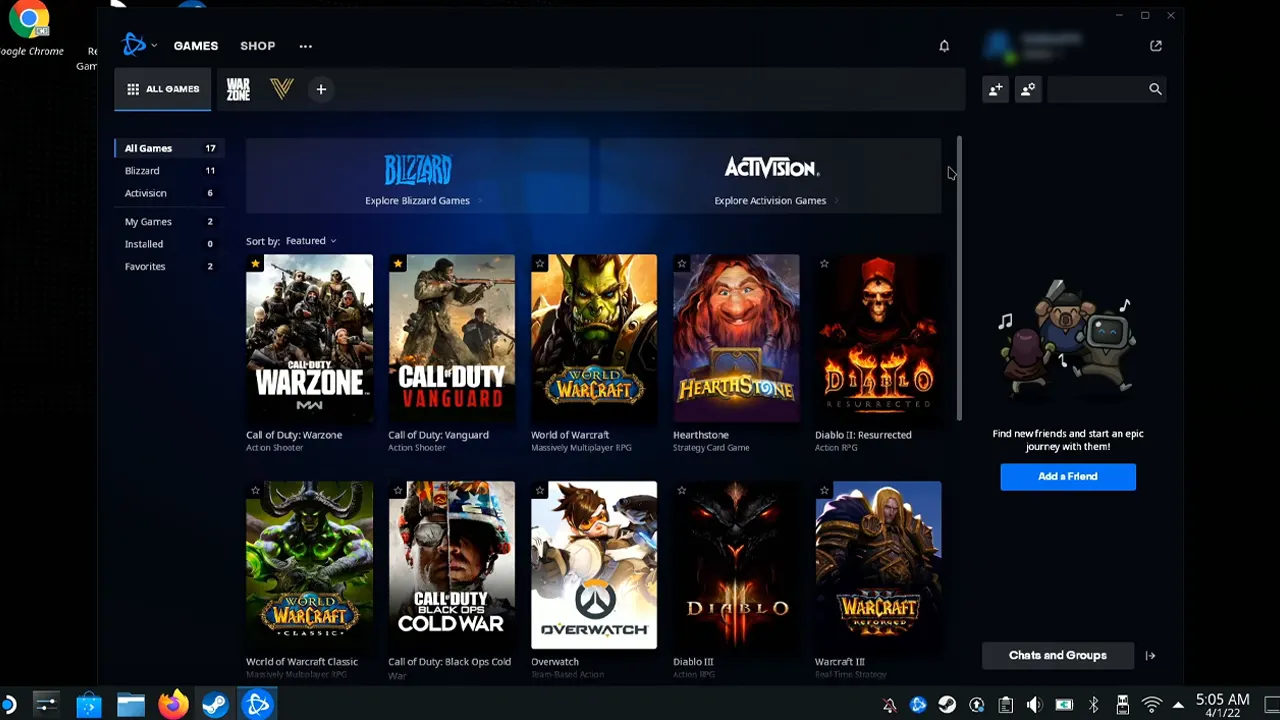The height and width of the screenshot is (720, 1280).
Task: Open the Vanguard V favorite shortcut
Action: click(x=281, y=89)
